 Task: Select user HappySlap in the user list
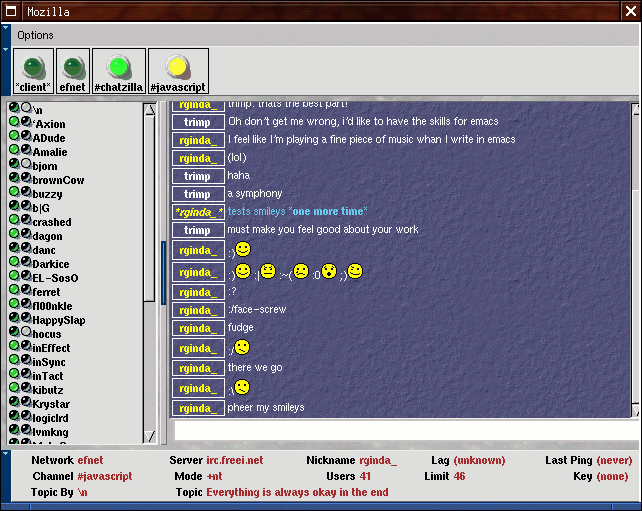pos(59,320)
